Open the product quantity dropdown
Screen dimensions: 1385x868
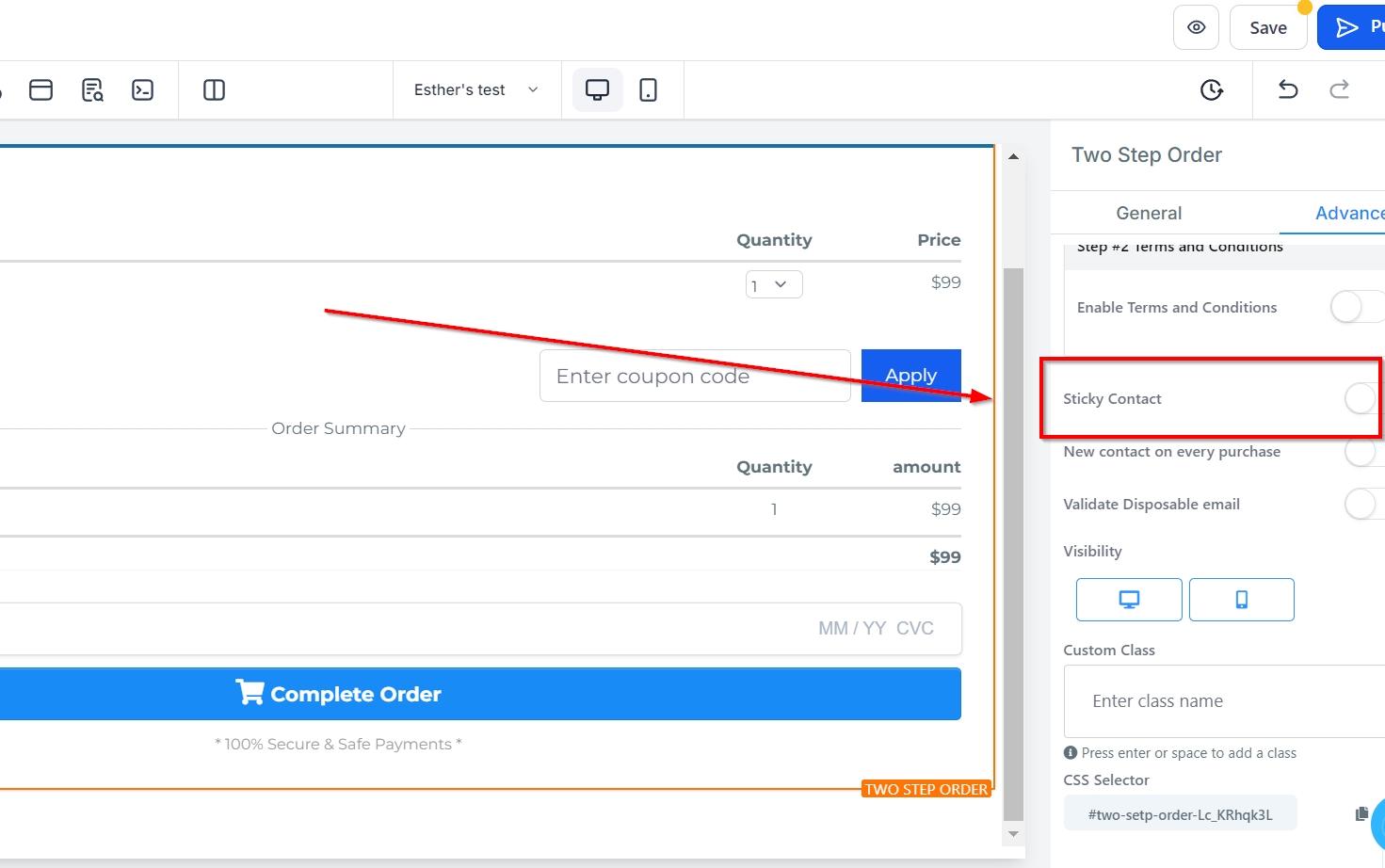tap(774, 284)
